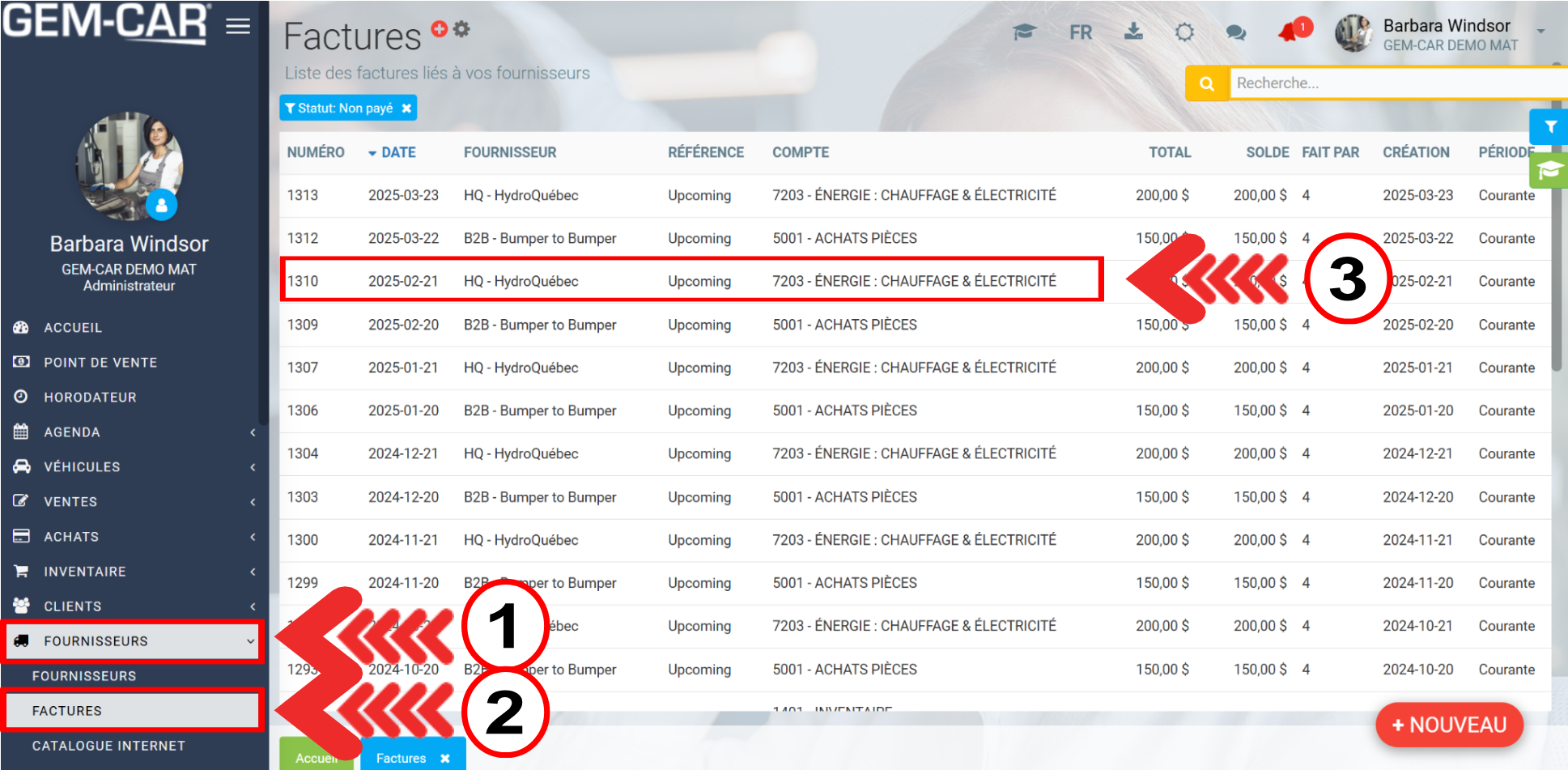Click the hamburger menu icon beside GEM-CAR logo
The width and height of the screenshot is (1568, 770).
pyautogui.click(x=237, y=27)
